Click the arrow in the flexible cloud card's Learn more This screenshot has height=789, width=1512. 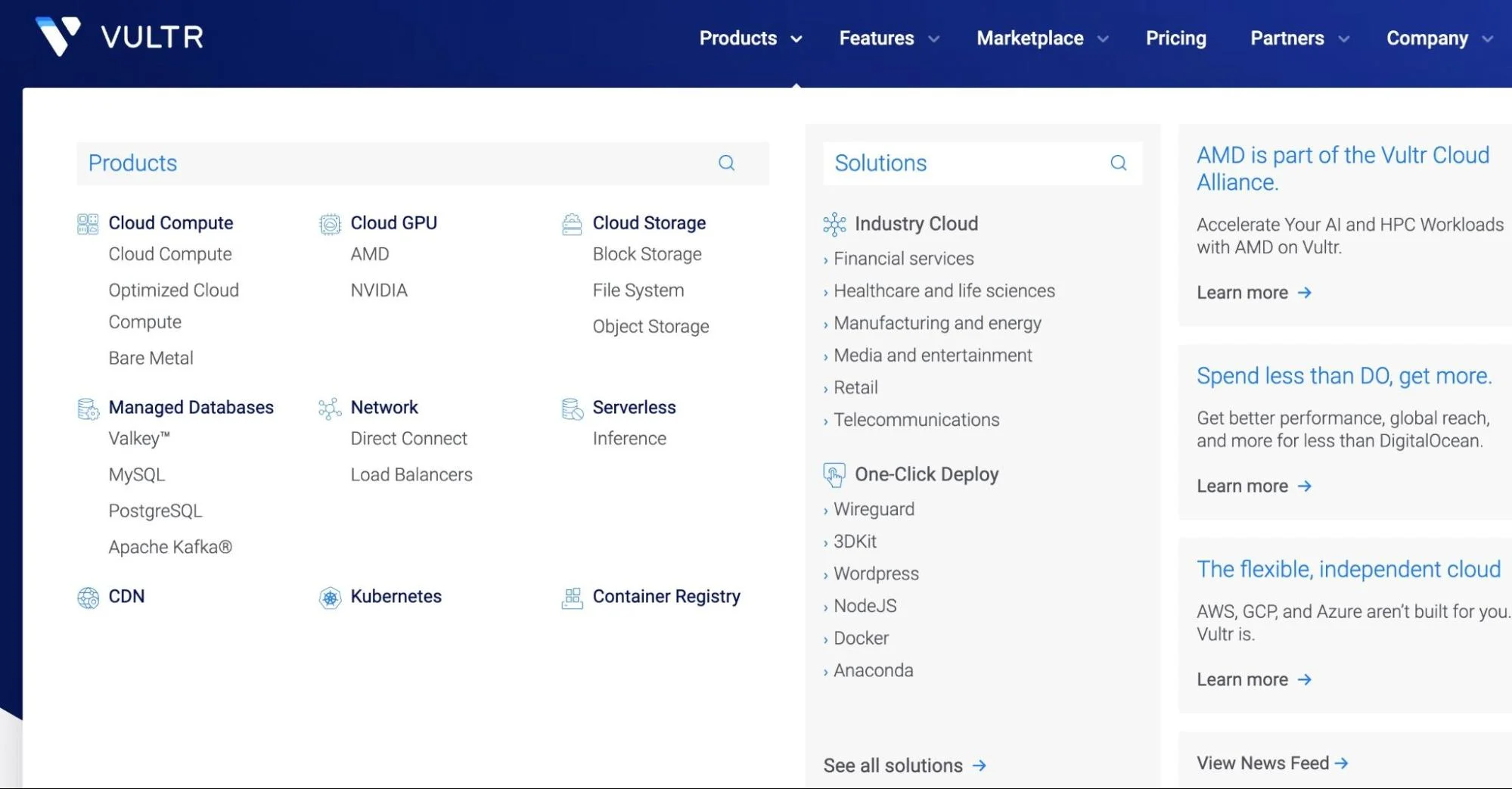[x=1304, y=680]
